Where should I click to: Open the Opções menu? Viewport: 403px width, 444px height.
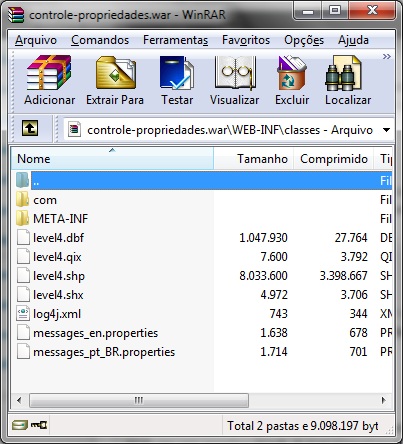[x=304, y=40]
